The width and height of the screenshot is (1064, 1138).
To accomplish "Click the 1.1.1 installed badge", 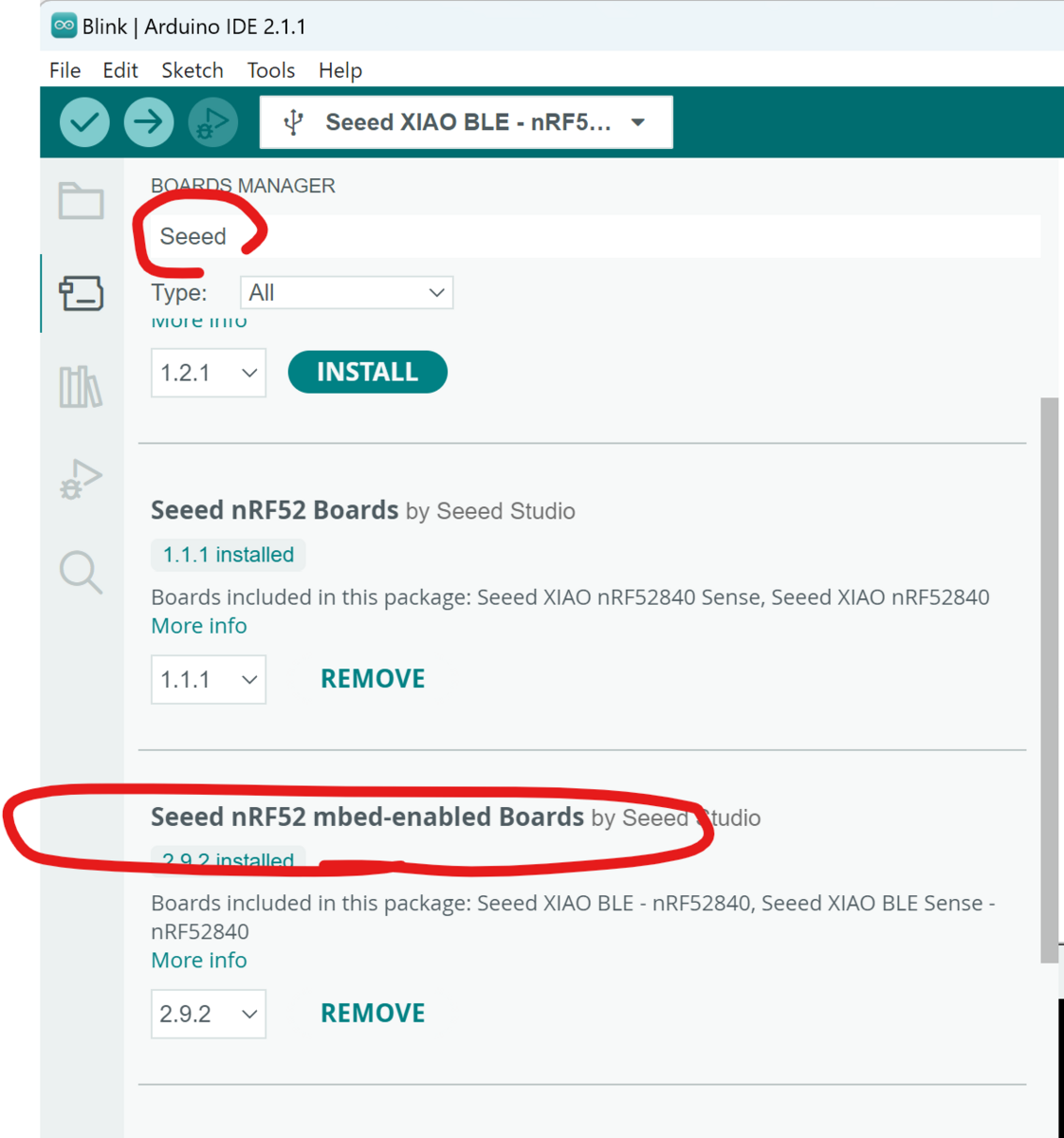I will coord(229,555).
